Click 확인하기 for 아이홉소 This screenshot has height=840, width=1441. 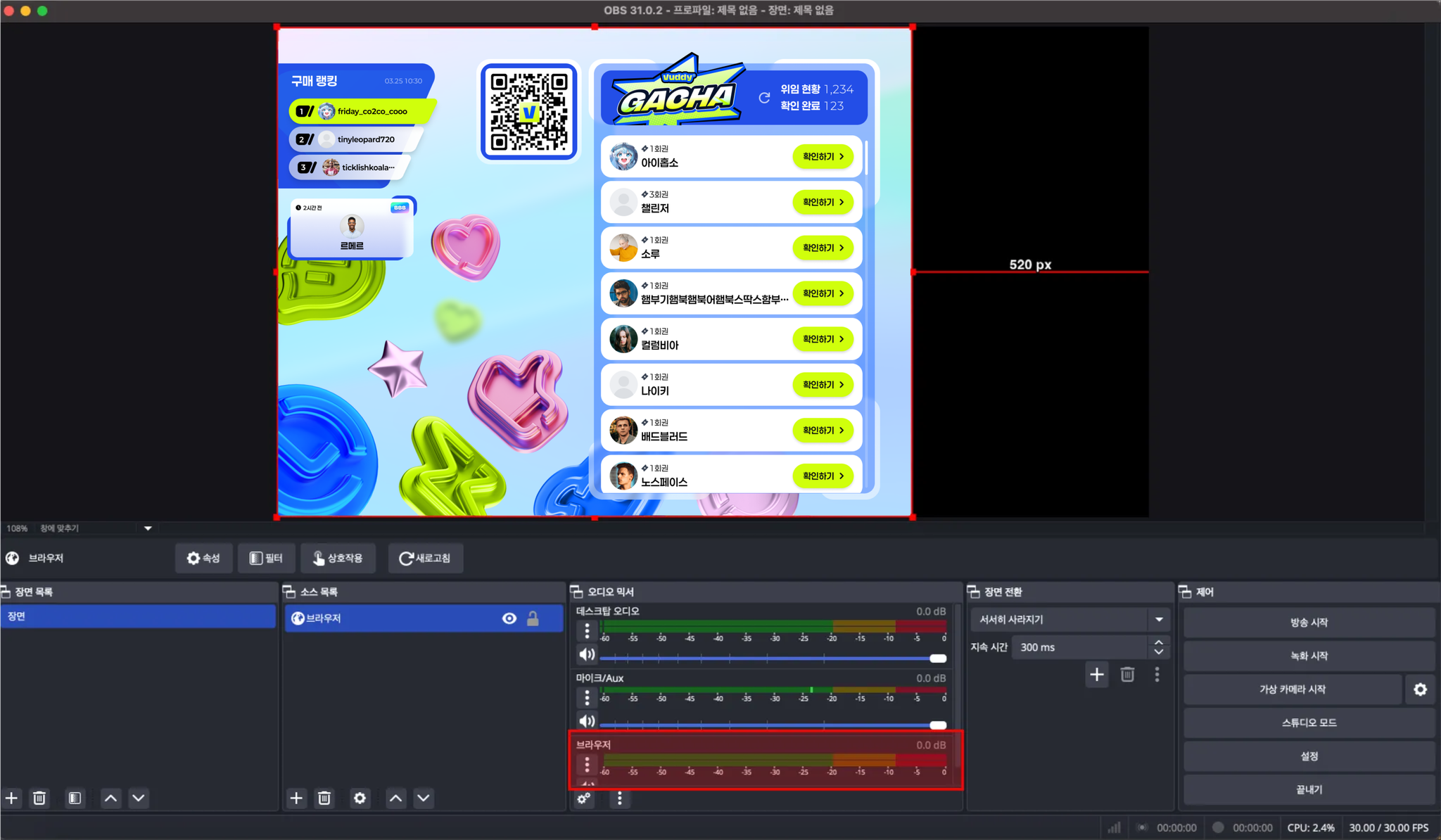click(x=823, y=157)
